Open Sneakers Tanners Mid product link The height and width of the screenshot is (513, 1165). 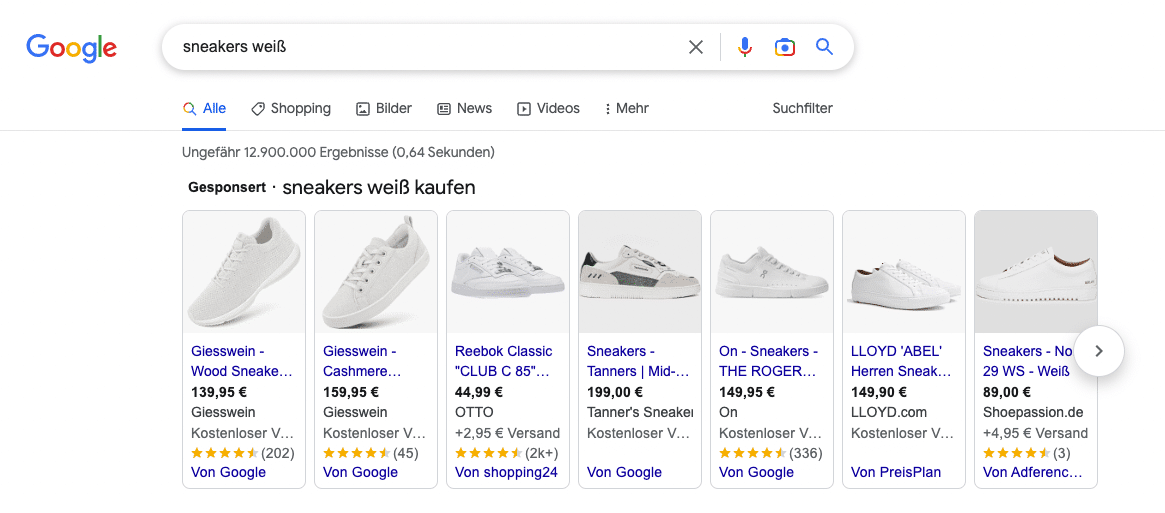tap(638, 361)
